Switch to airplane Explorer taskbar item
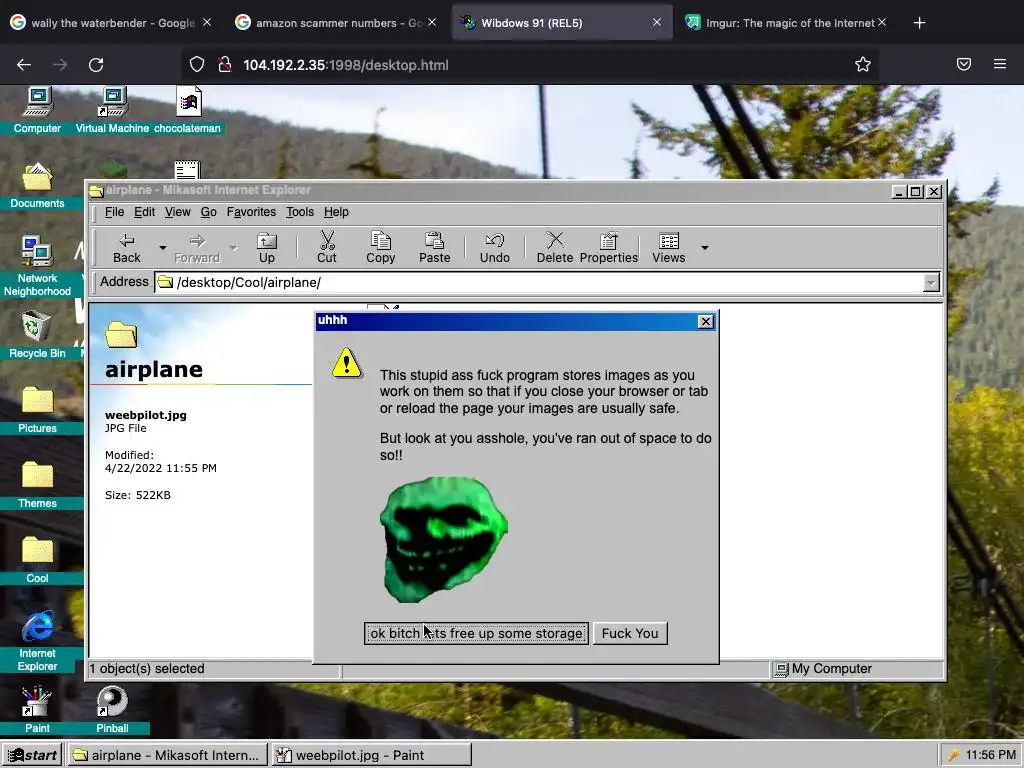This screenshot has width=1024, height=768. [167, 756]
